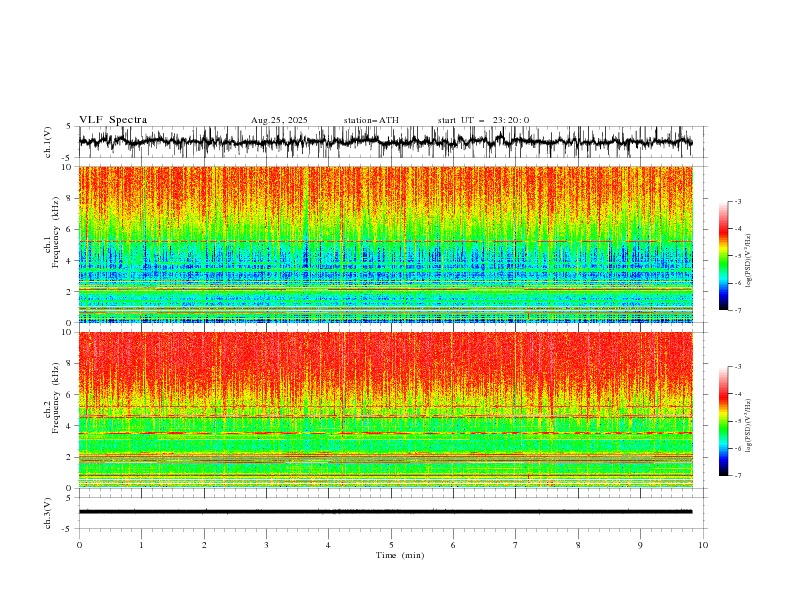Click inside the ch.1 spectrogram panel
Image resolution: width=792 pixels, height=612 pixels.
[385, 244]
